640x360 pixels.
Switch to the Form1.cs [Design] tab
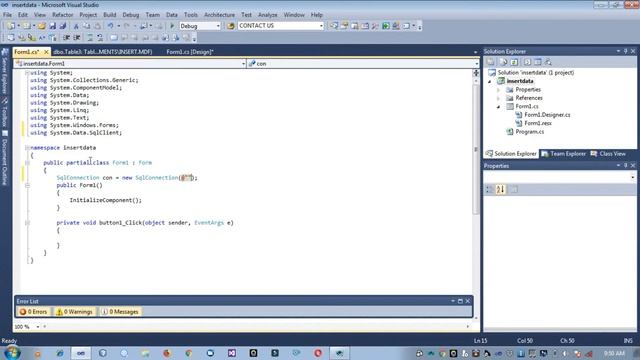pos(190,52)
